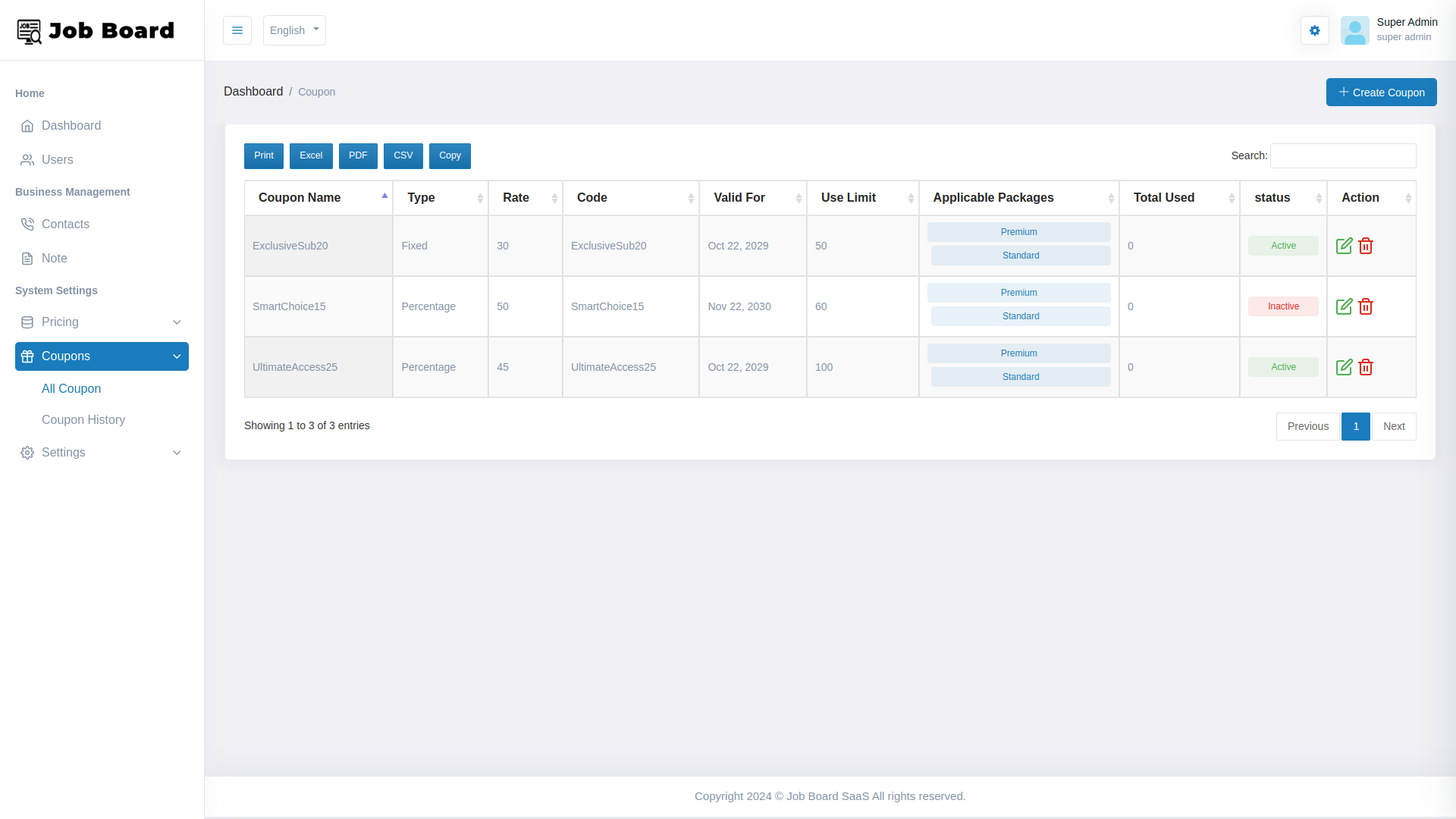The width and height of the screenshot is (1456, 819).
Task: Click the Dashboard breadcrumb link
Action: coord(253,91)
